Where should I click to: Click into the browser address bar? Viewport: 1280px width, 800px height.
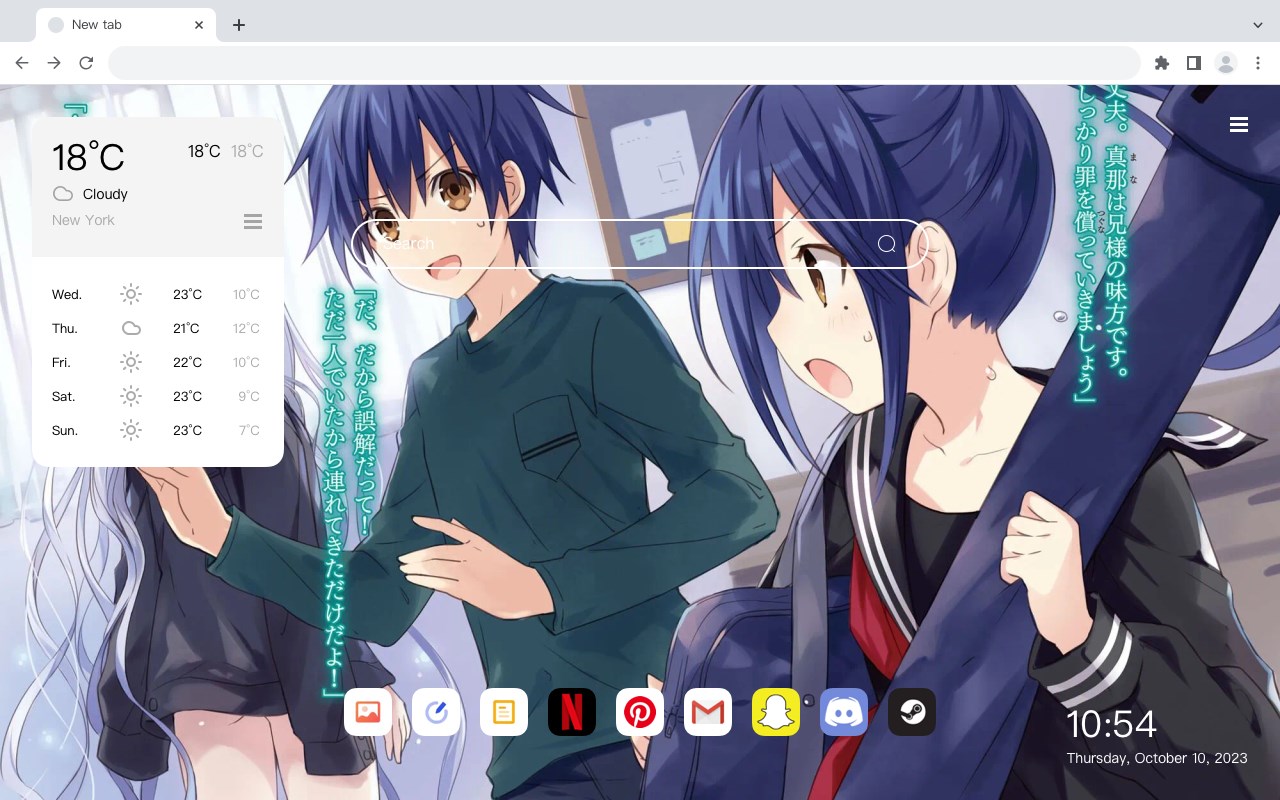(624, 63)
